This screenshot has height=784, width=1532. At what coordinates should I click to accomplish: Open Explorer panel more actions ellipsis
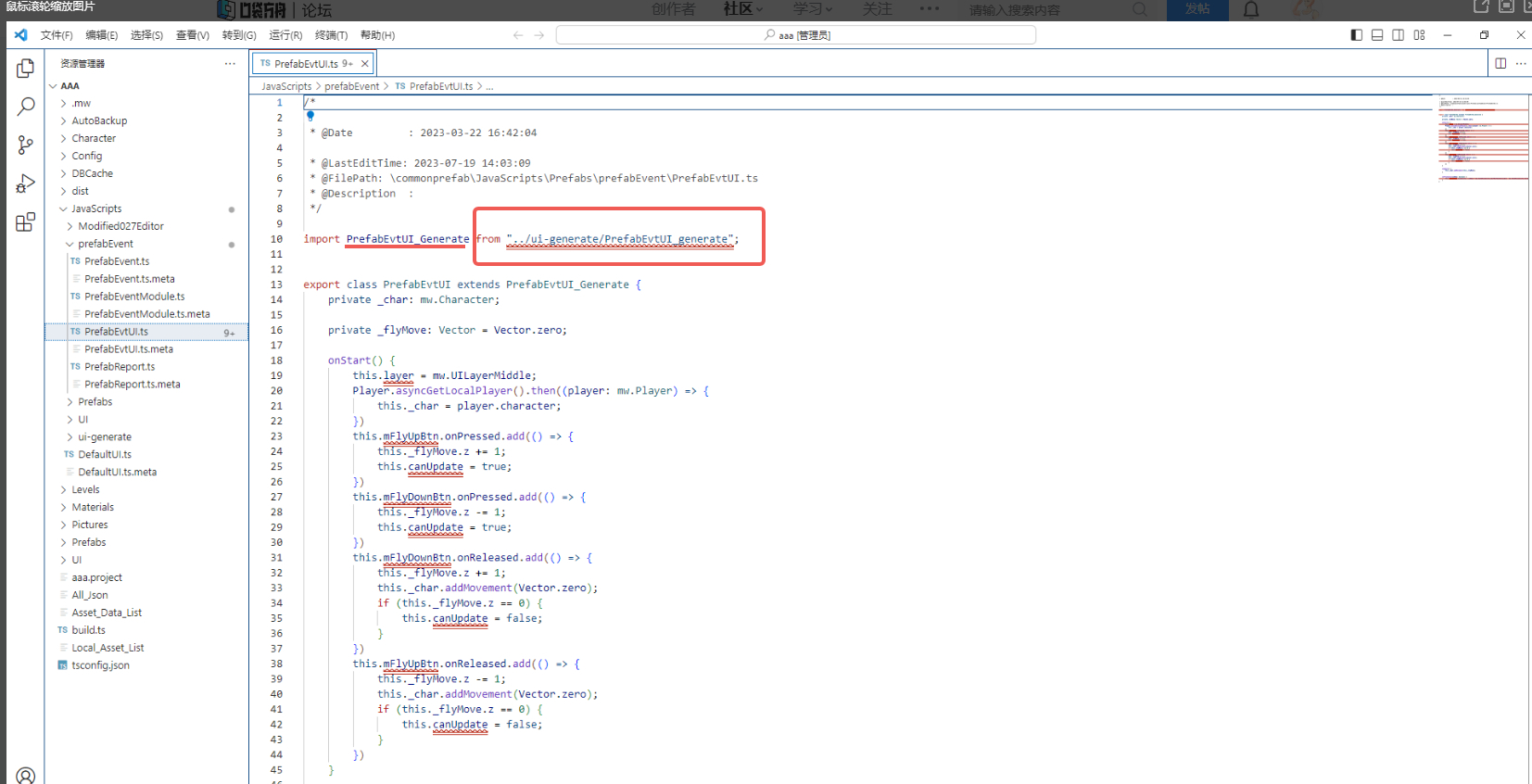point(230,63)
